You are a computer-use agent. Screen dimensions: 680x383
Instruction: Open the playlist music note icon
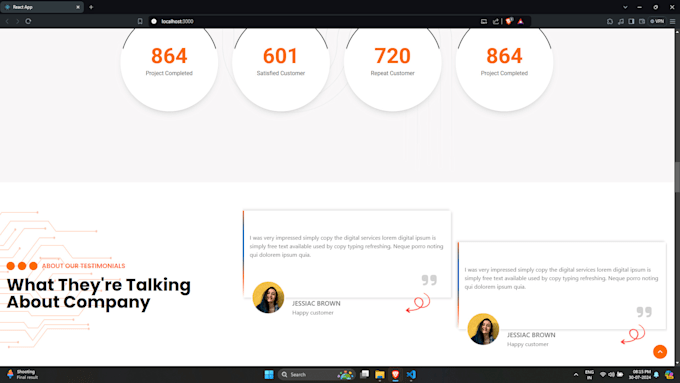pos(621,21)
